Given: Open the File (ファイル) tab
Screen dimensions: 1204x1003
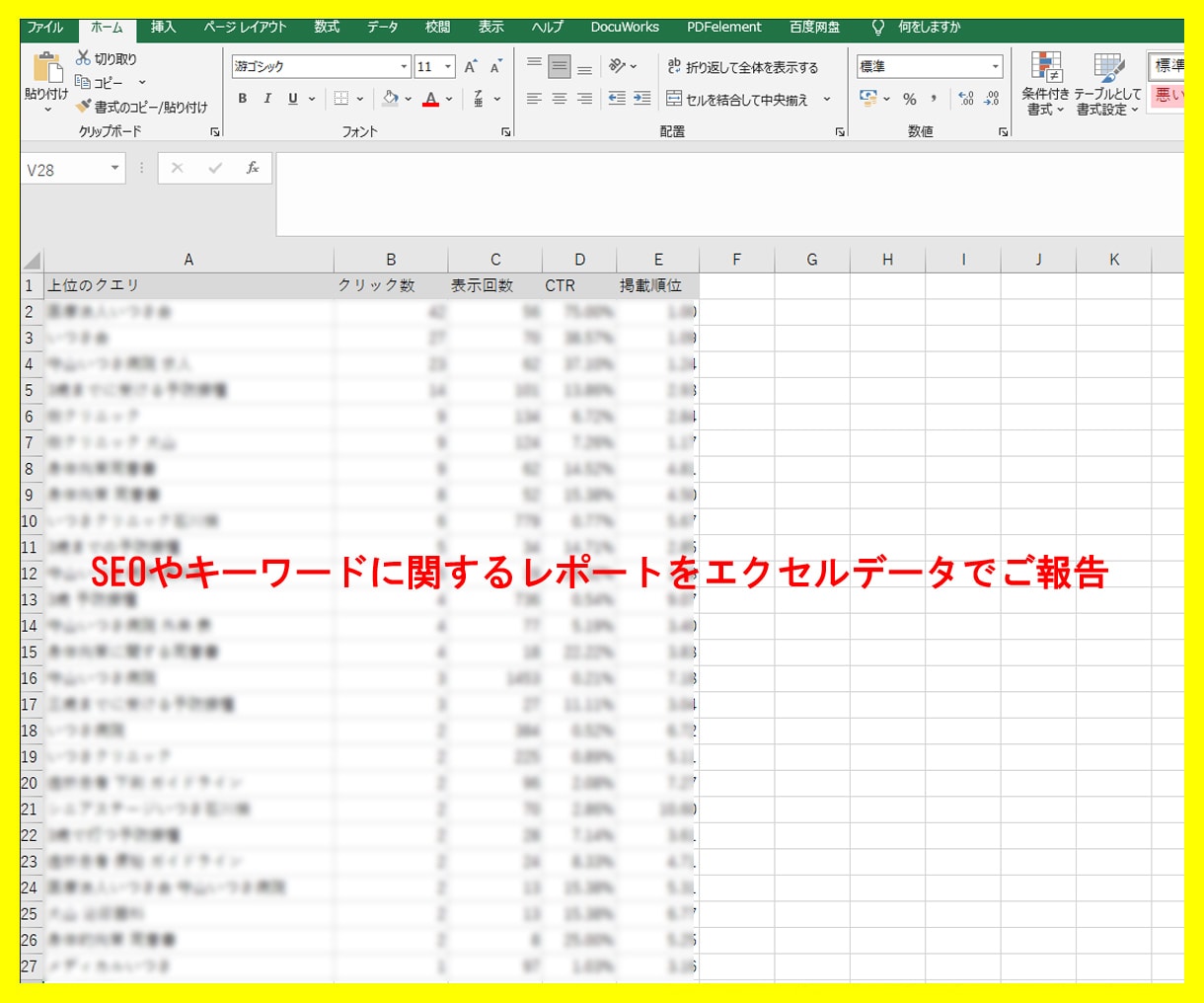Looking at the screenshot, I should pyautogui.click(x=45, y=28).
